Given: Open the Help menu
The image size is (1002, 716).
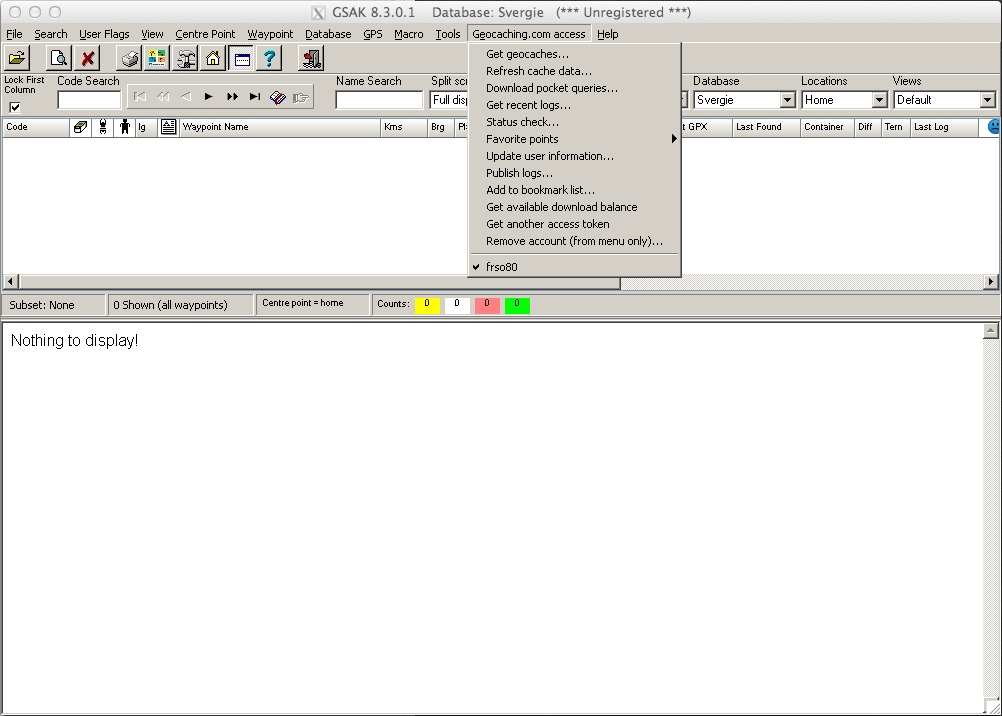Looking at the screenshot, I should (x=608, y=34).
